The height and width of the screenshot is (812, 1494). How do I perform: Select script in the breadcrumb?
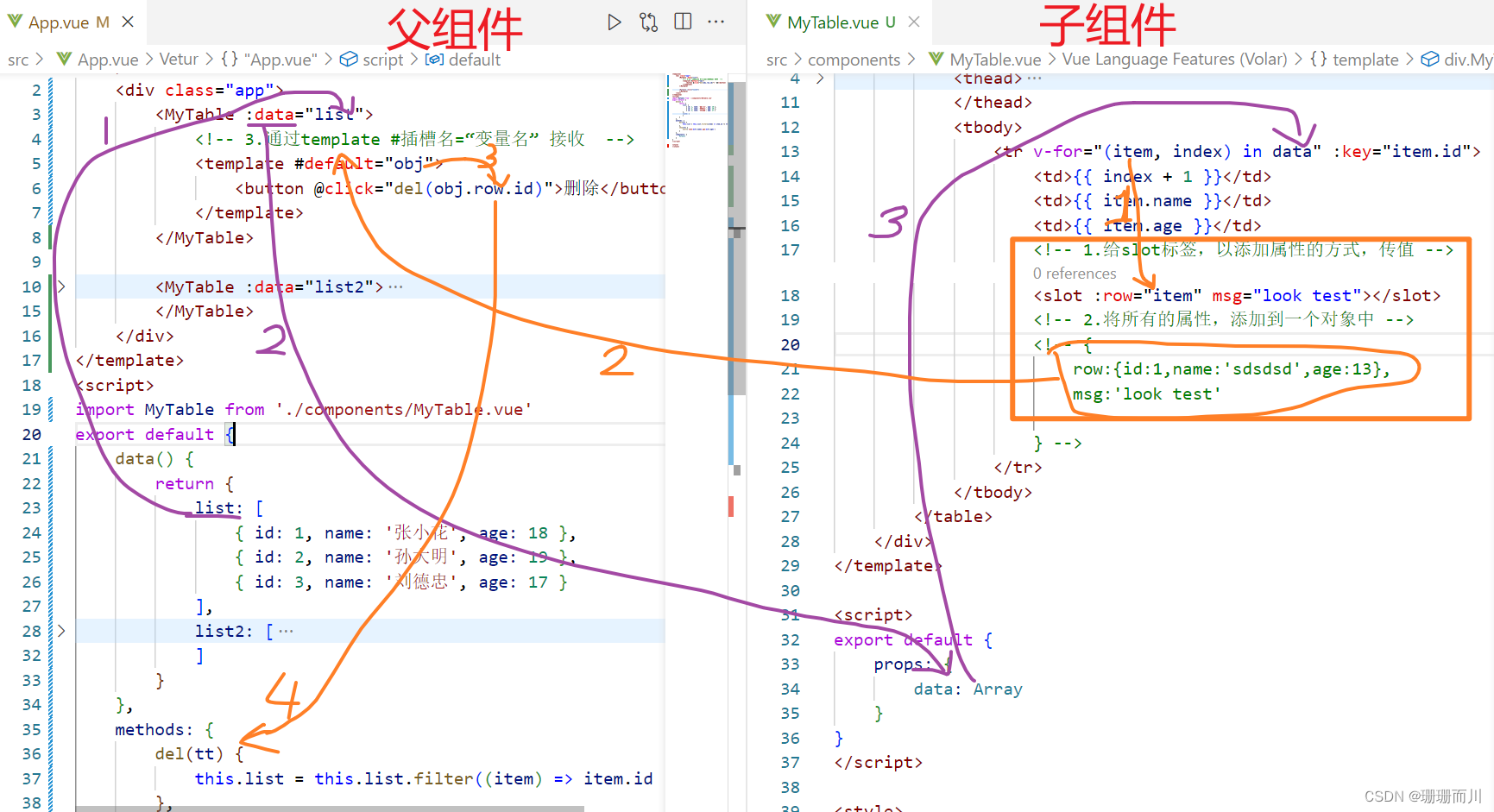(382, 60)
